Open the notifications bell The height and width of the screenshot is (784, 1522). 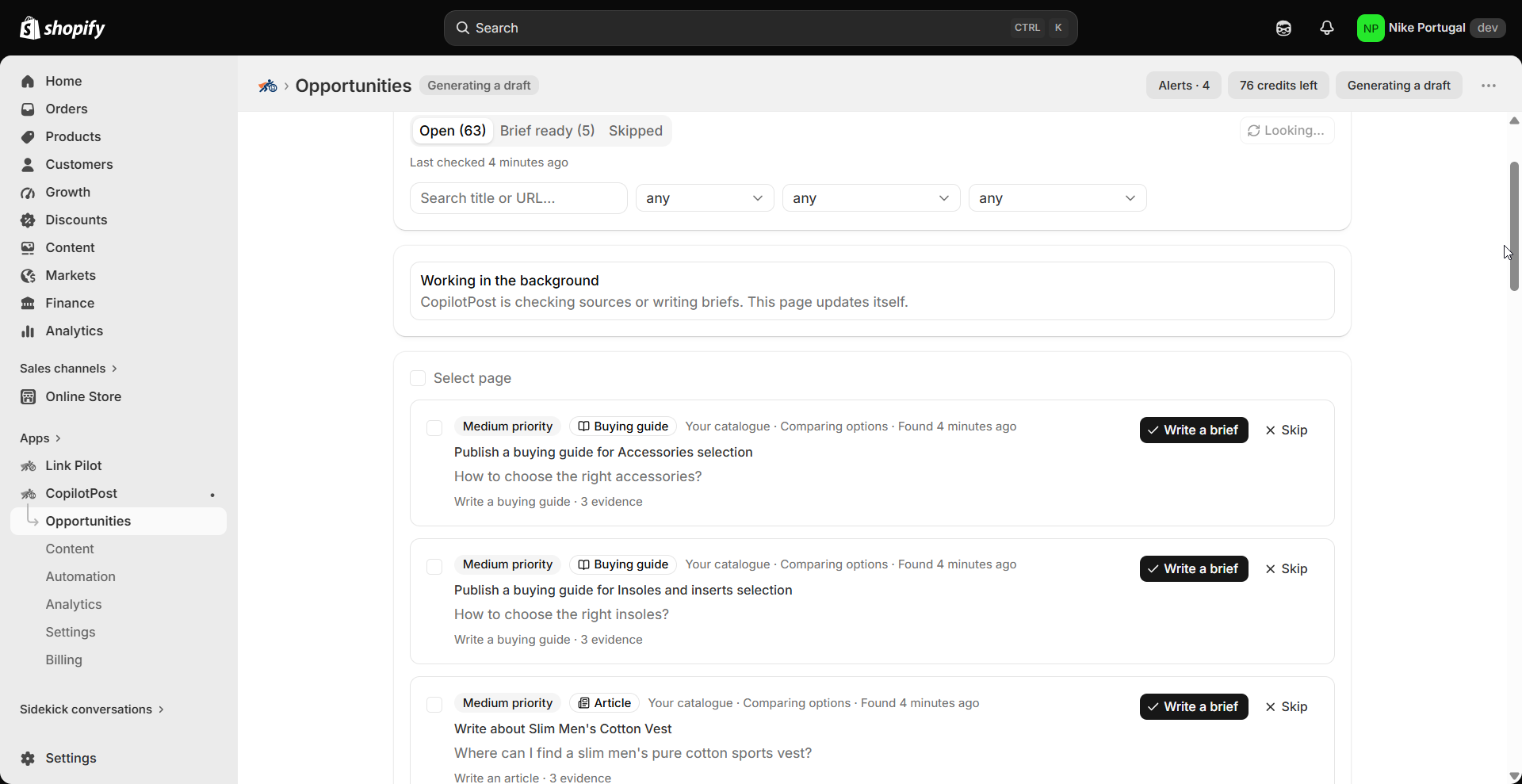(x=1326, y=28)
